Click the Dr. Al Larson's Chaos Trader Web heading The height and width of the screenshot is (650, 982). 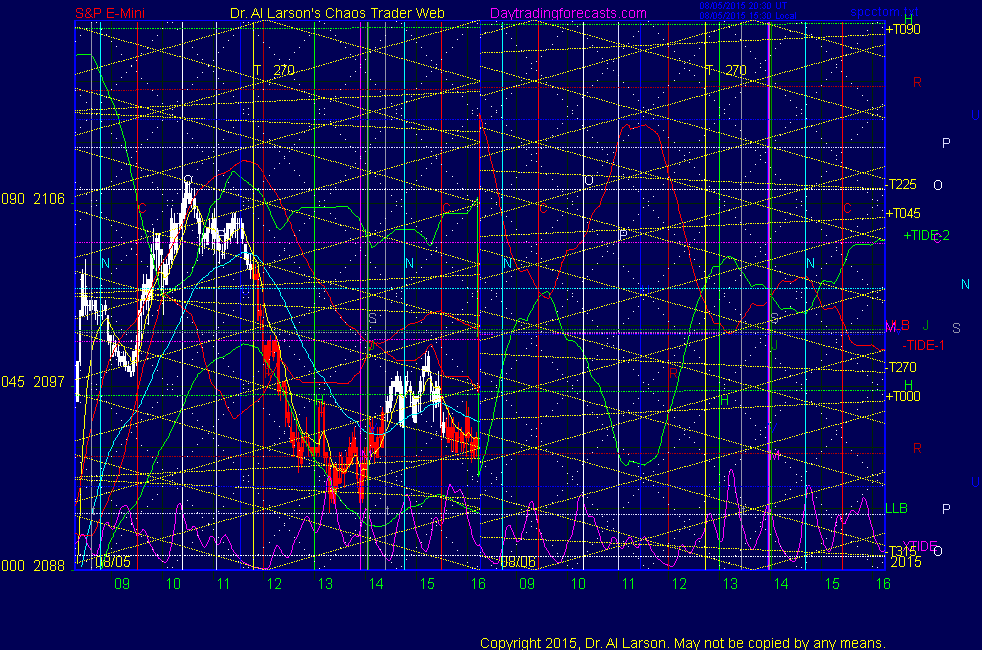[337, 13]
